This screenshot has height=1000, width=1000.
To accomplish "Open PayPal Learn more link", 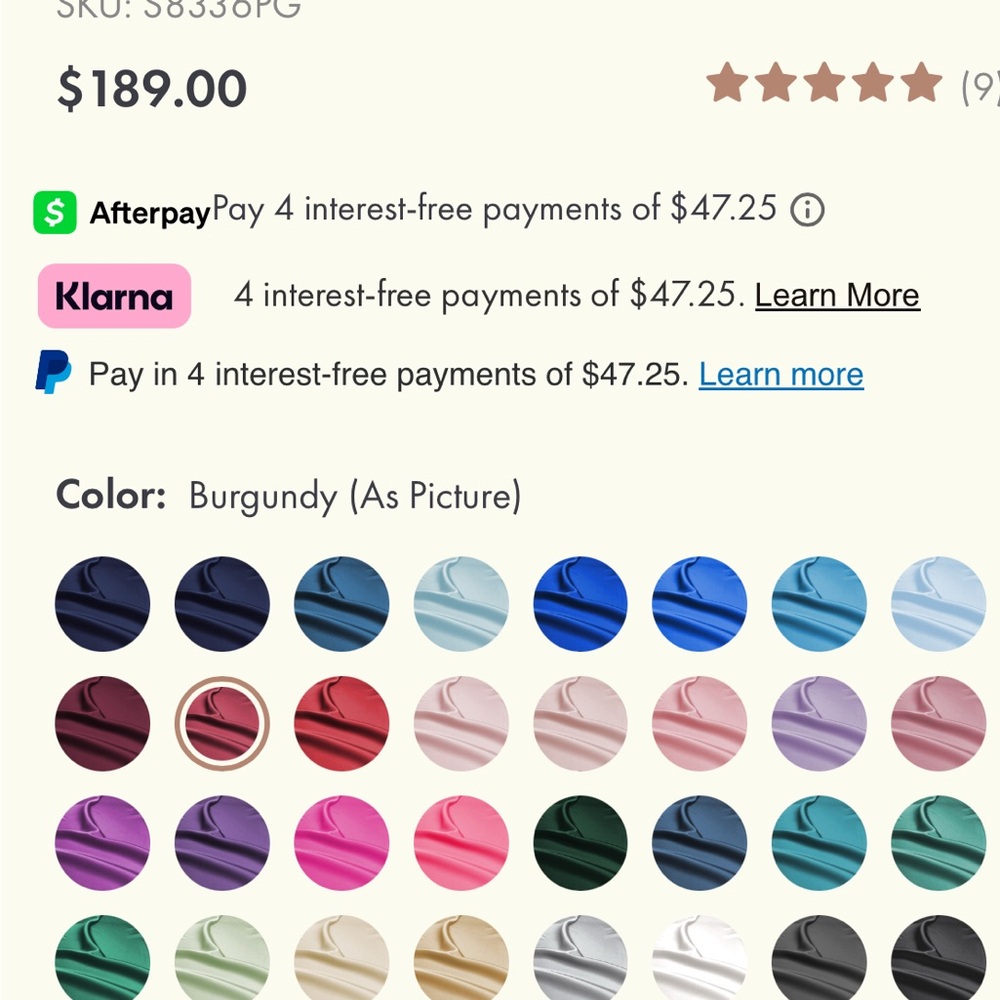I will click(x=781, y=374).
